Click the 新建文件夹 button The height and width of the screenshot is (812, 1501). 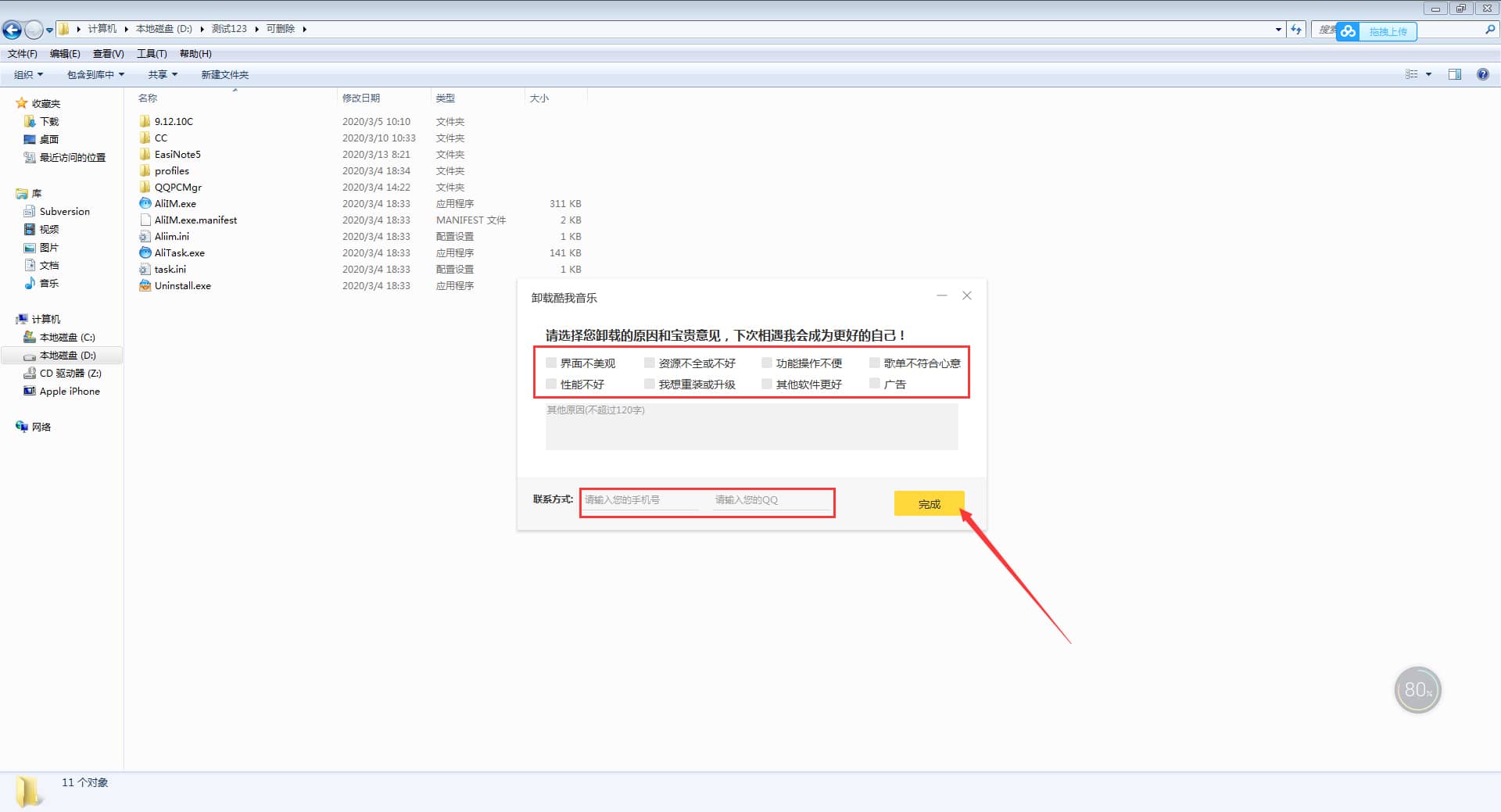coord(224,74)
